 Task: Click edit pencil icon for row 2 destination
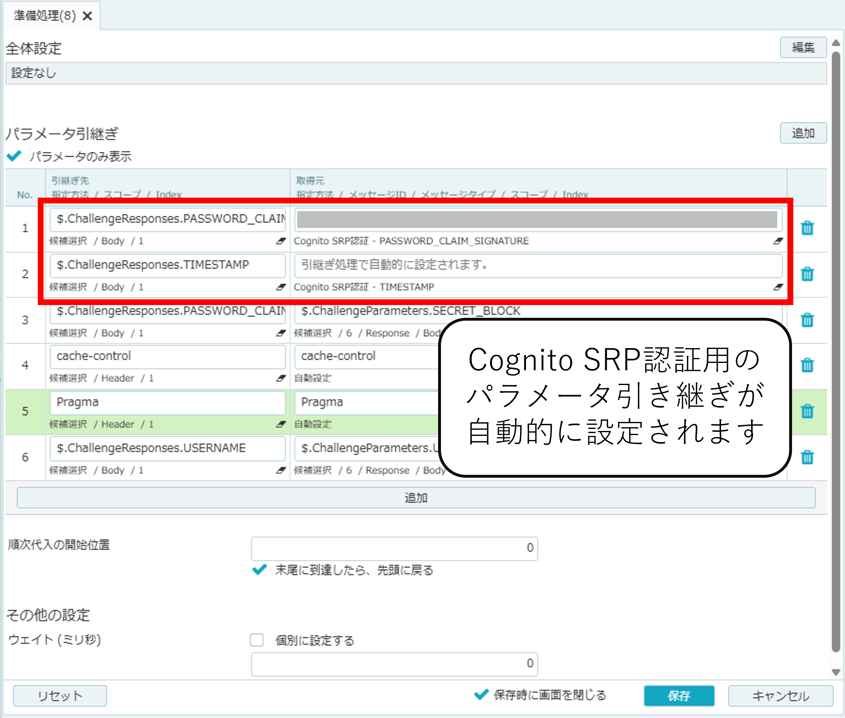click(281, 287)
